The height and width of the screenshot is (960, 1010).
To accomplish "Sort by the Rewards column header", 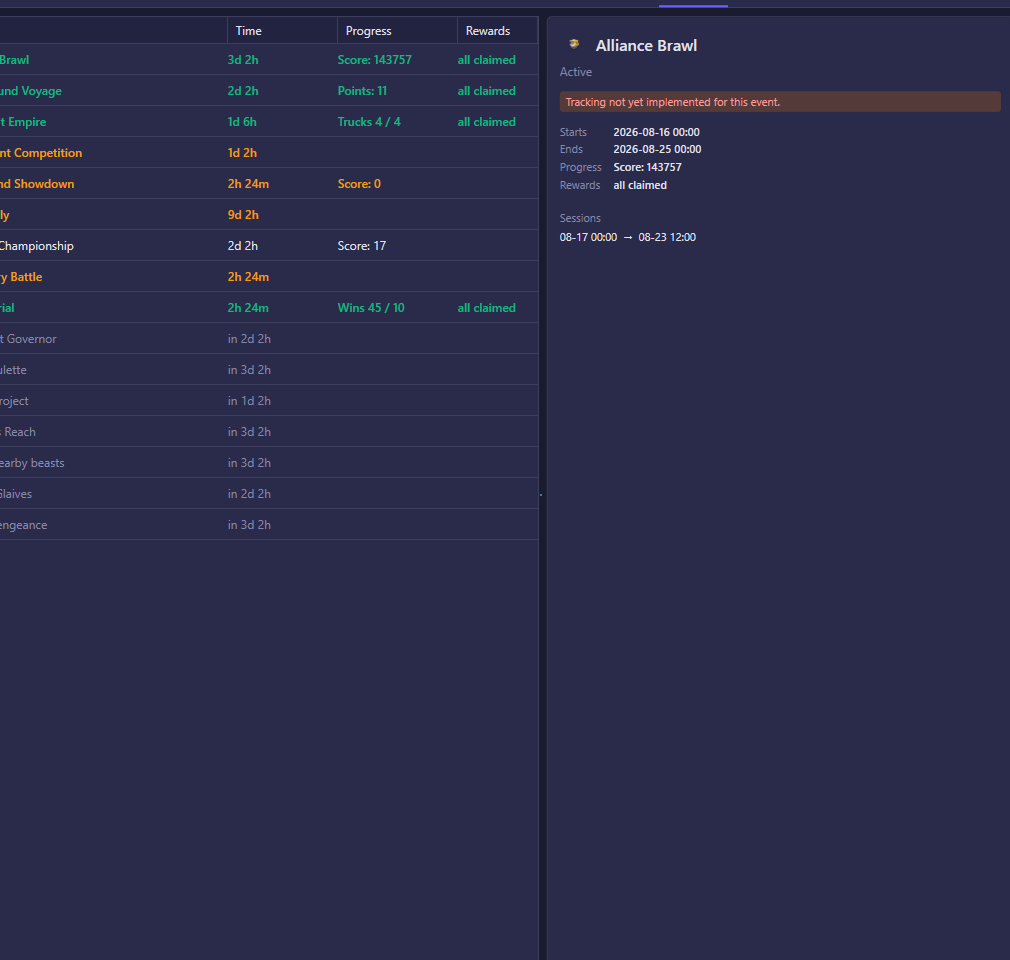I will tap(497, 30).
